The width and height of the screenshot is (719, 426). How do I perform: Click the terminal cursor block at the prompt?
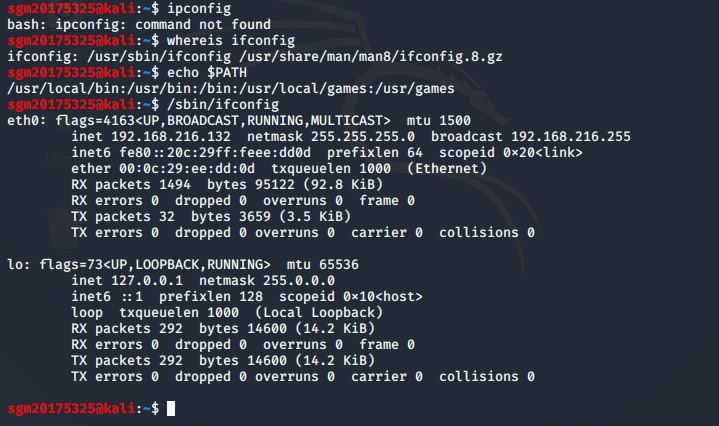(171, 408)
